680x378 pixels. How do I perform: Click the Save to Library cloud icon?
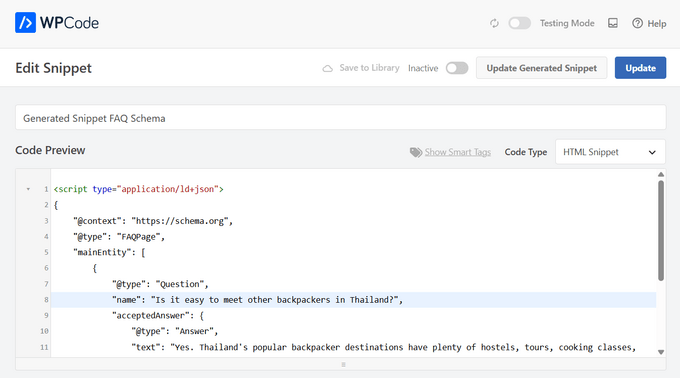[327, 68]
